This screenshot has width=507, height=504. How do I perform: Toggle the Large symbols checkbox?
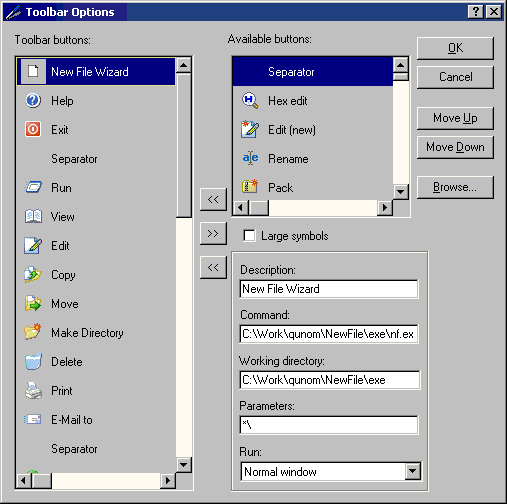click(249, 235)
